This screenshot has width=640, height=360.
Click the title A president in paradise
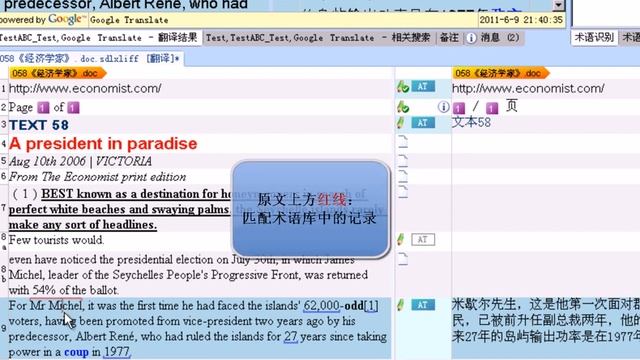(x=103, y=144)
